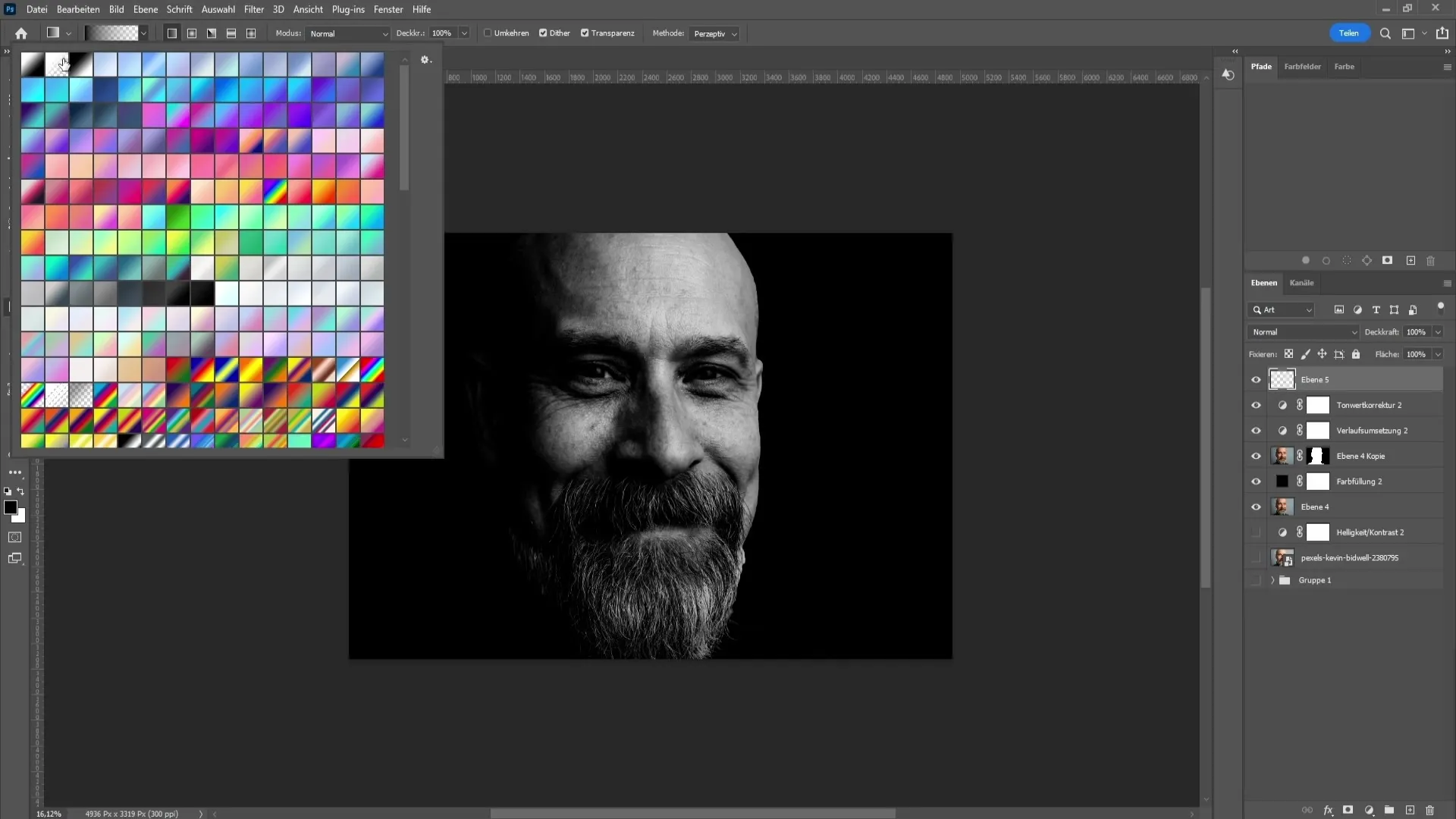Click the options bar Deckkr. 100% field
Viewport: 1456px width, 819px height.
[x=443, y=33]
